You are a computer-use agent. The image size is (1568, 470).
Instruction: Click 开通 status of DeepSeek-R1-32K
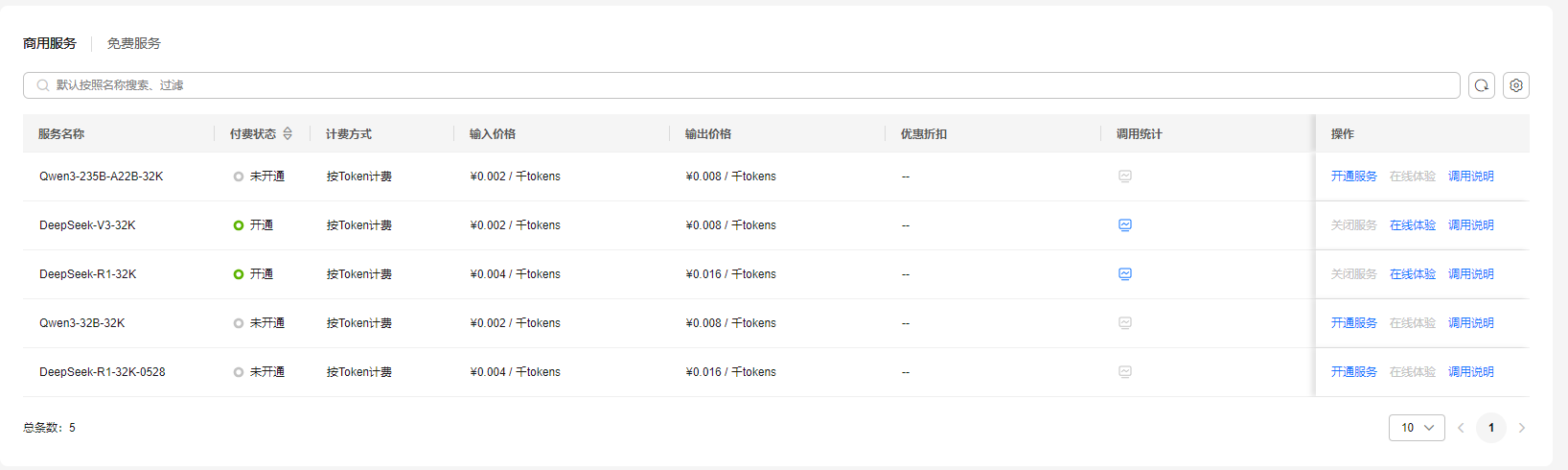pos(253,274)
